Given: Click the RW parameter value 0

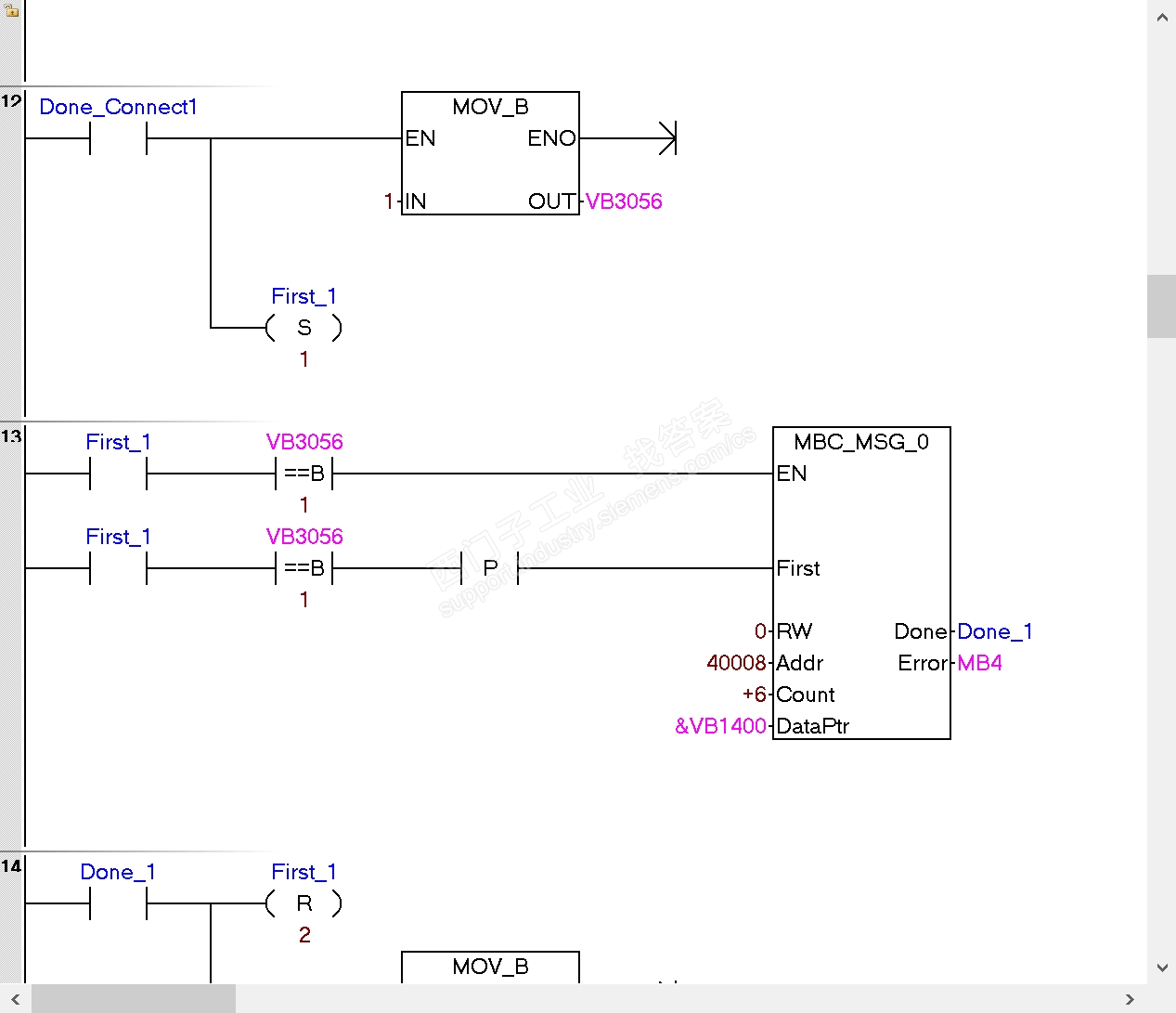Looking at the screenshot, I should (x=760, y=631).
